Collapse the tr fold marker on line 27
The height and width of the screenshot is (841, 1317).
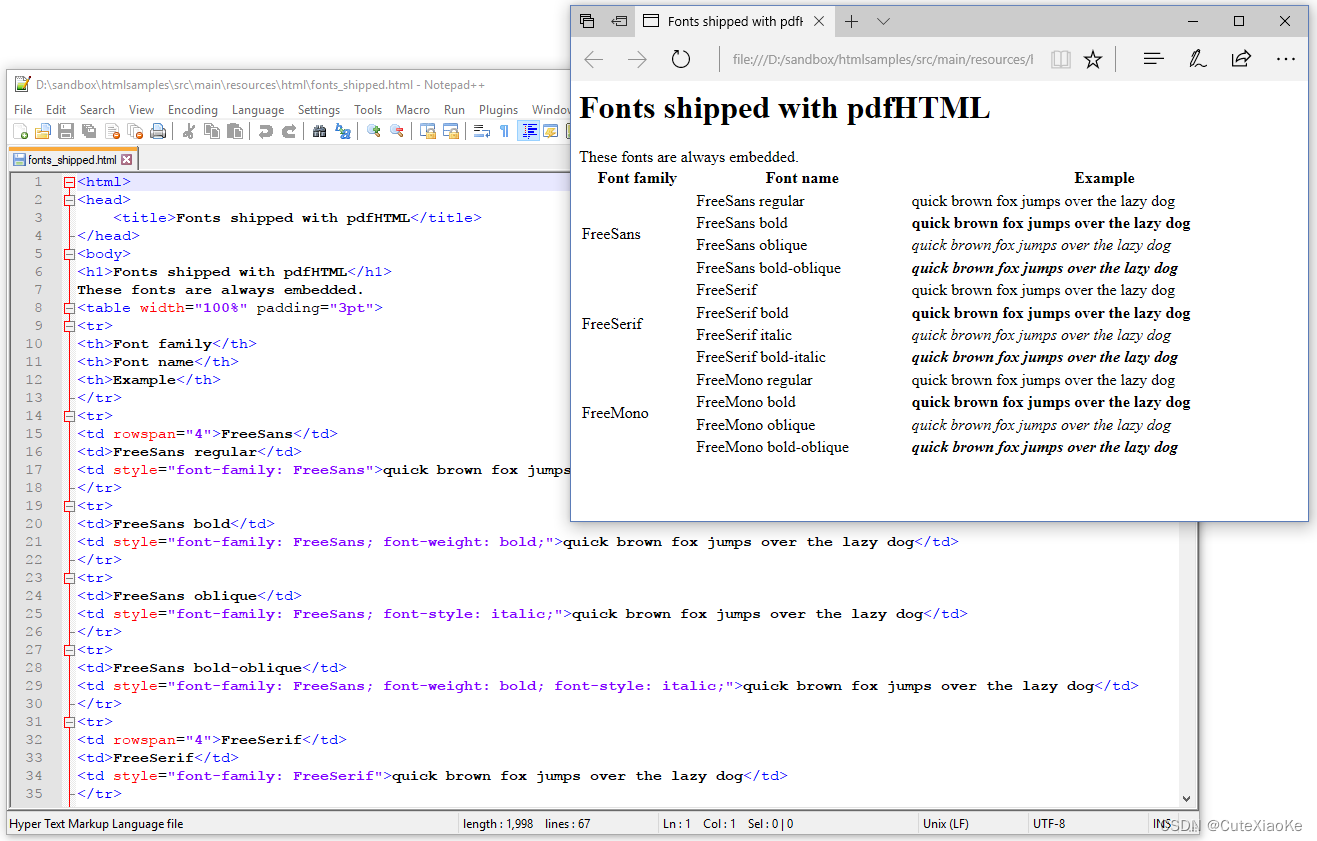coord(68,650)
